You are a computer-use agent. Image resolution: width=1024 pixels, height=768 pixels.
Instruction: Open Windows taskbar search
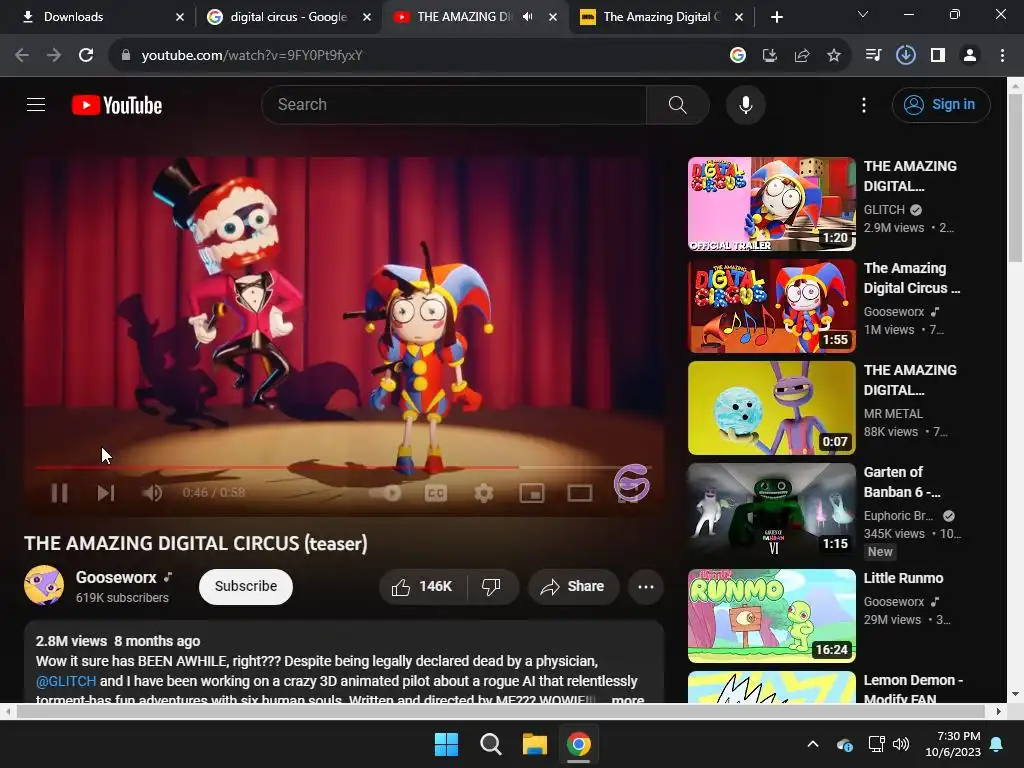[x=490, y=744]
